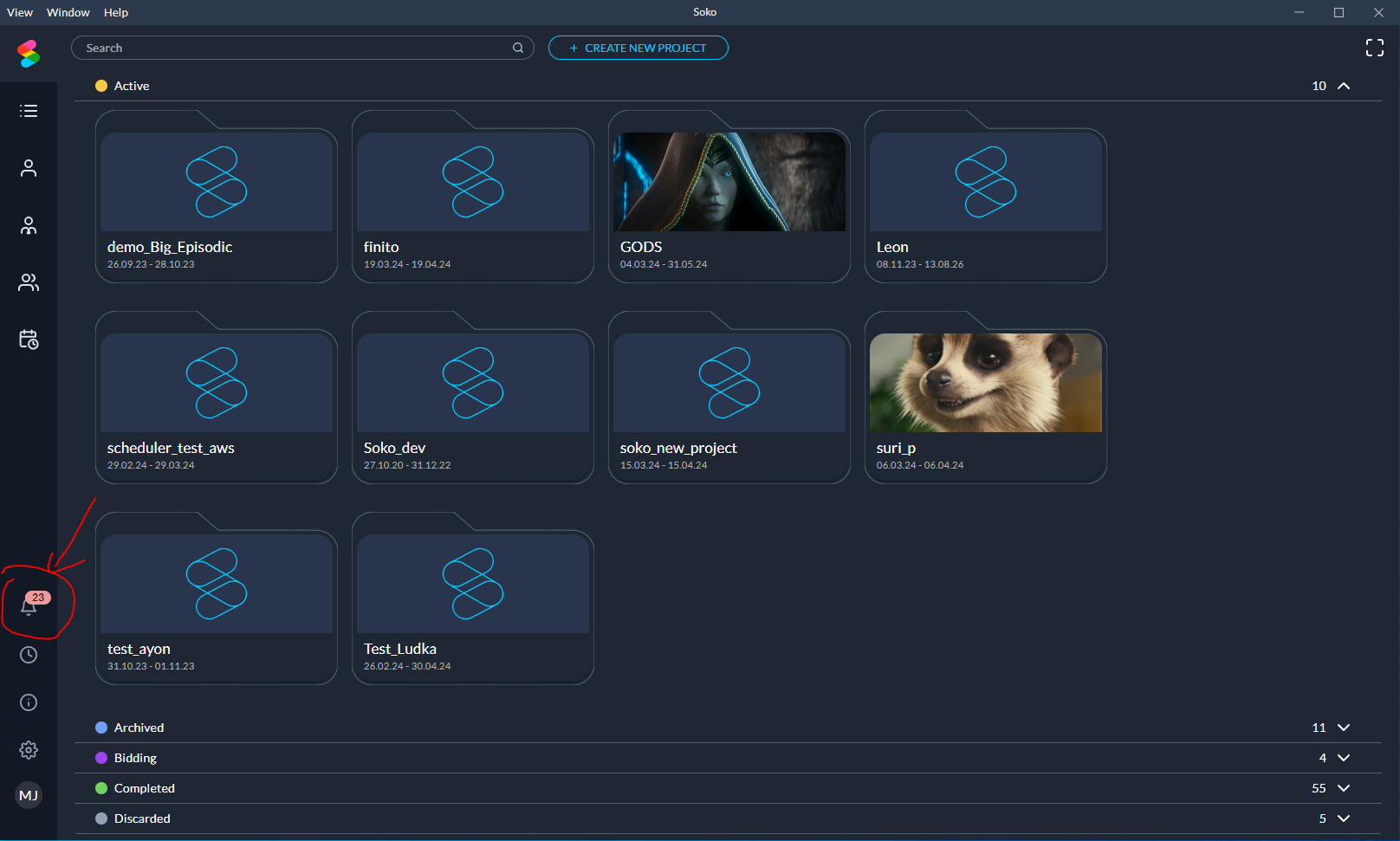Open the Help menu

116,12
